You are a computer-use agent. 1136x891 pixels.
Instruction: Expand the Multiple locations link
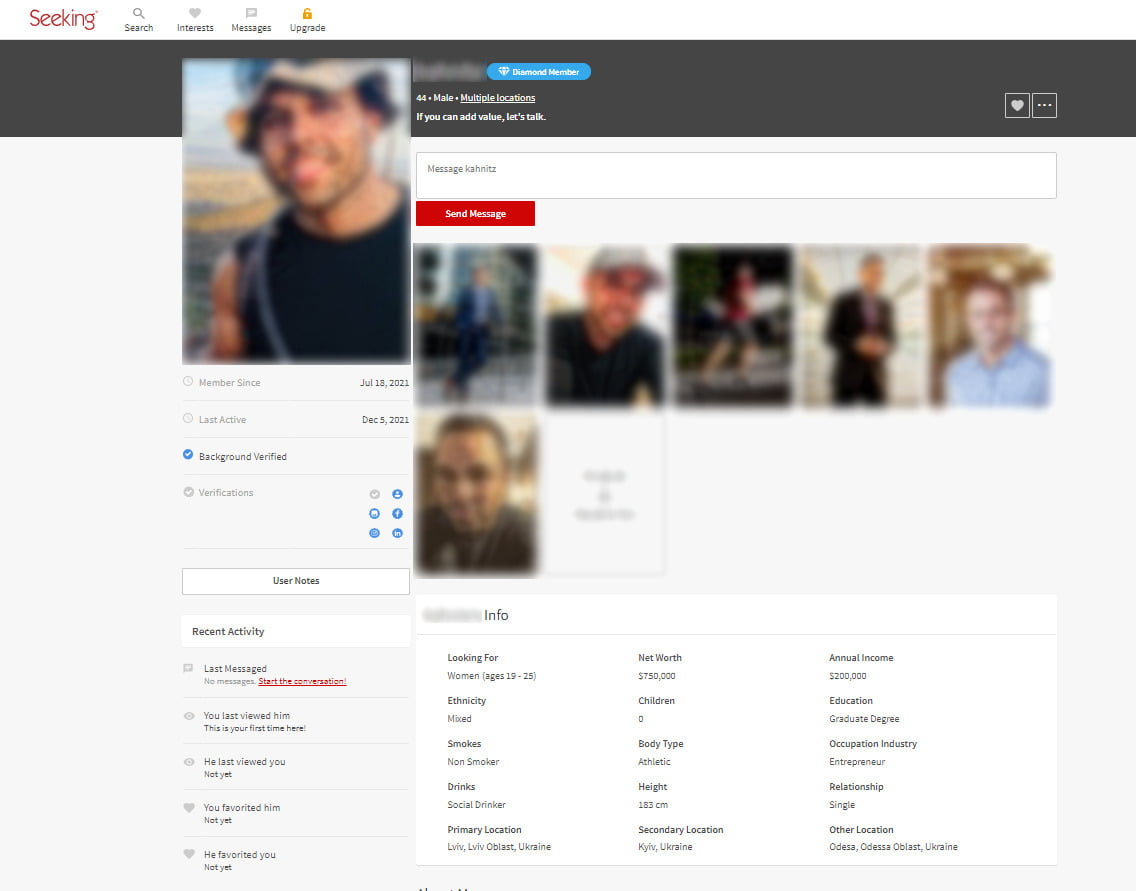[x=497, y=98]
